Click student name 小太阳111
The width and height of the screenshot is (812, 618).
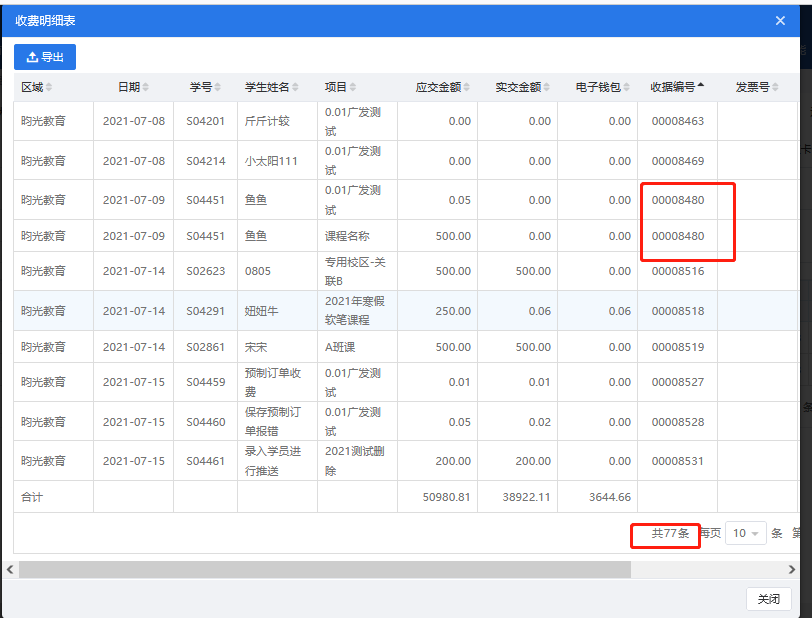click(271, 161)
